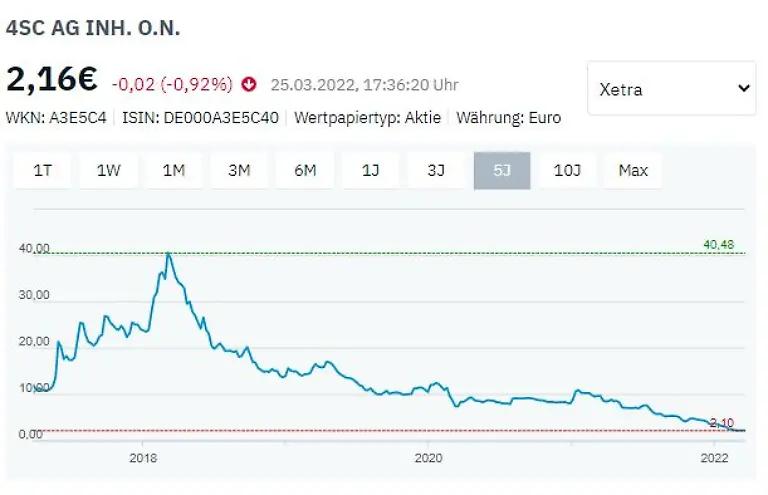Open the Xetra exchange dropdown
768x495 pixels.
(x=671, y=89)
